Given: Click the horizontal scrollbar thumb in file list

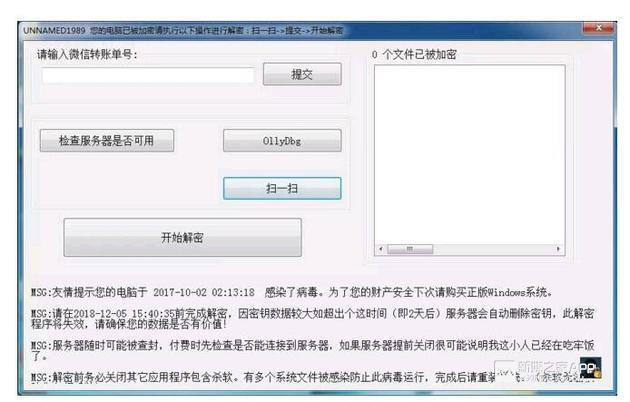Looking at the screenshot, I should pos(410,249).
